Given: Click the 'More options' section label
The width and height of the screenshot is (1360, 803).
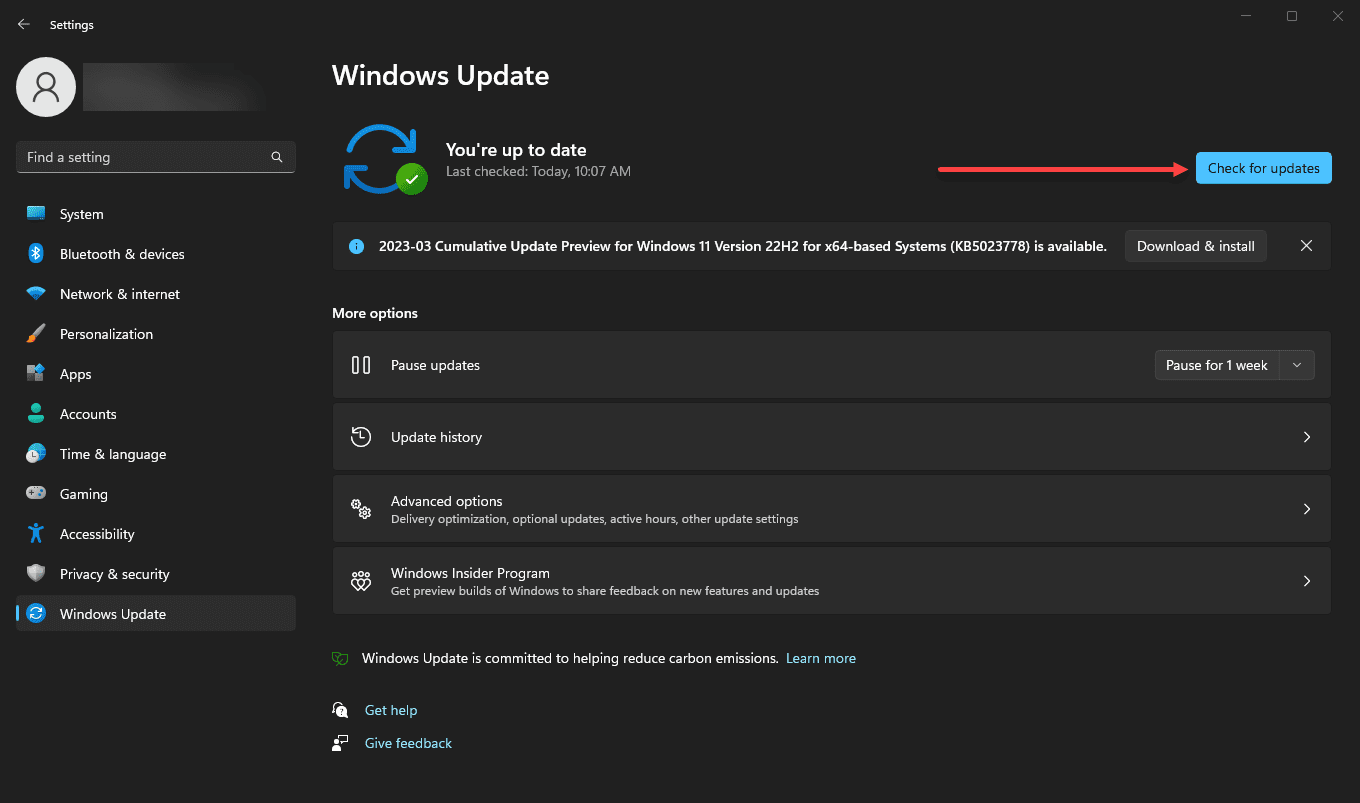Looking at the screenshot, I should pyautogui.click(x=375, y=313).
